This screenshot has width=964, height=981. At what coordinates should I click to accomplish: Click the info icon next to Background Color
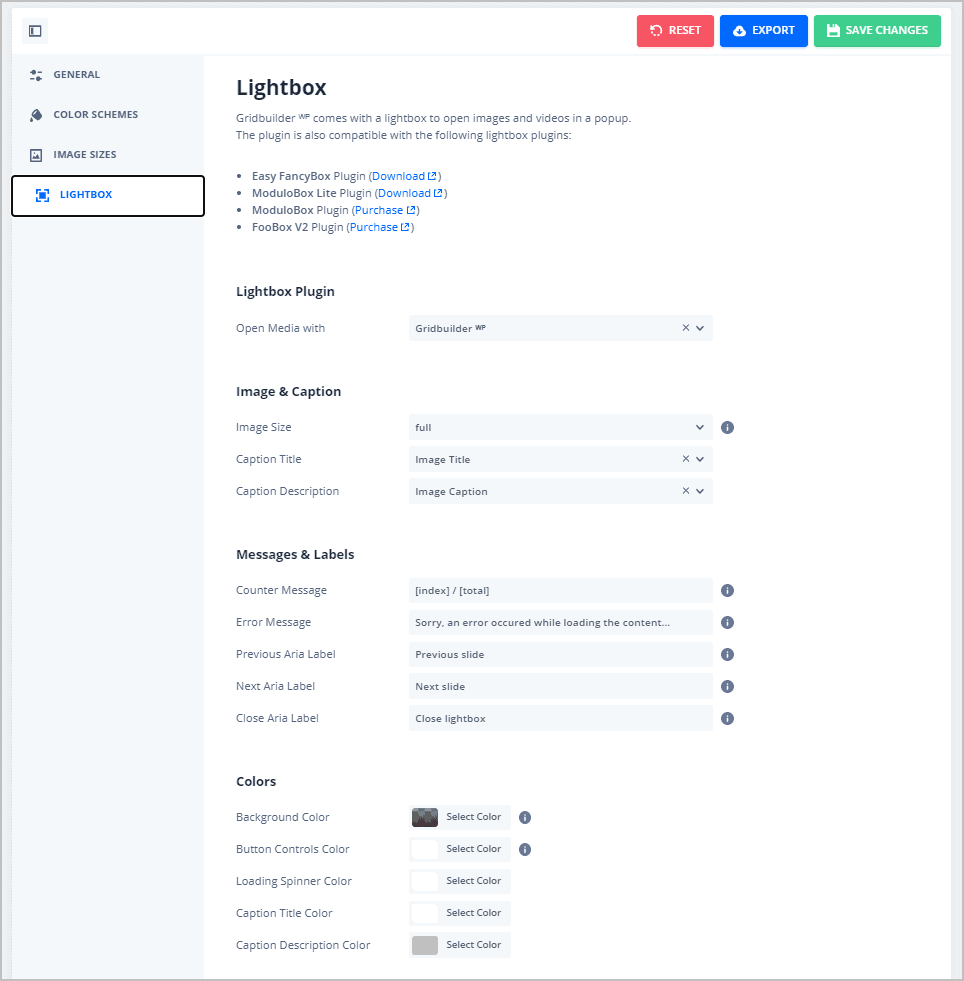(x=524, y=817)
